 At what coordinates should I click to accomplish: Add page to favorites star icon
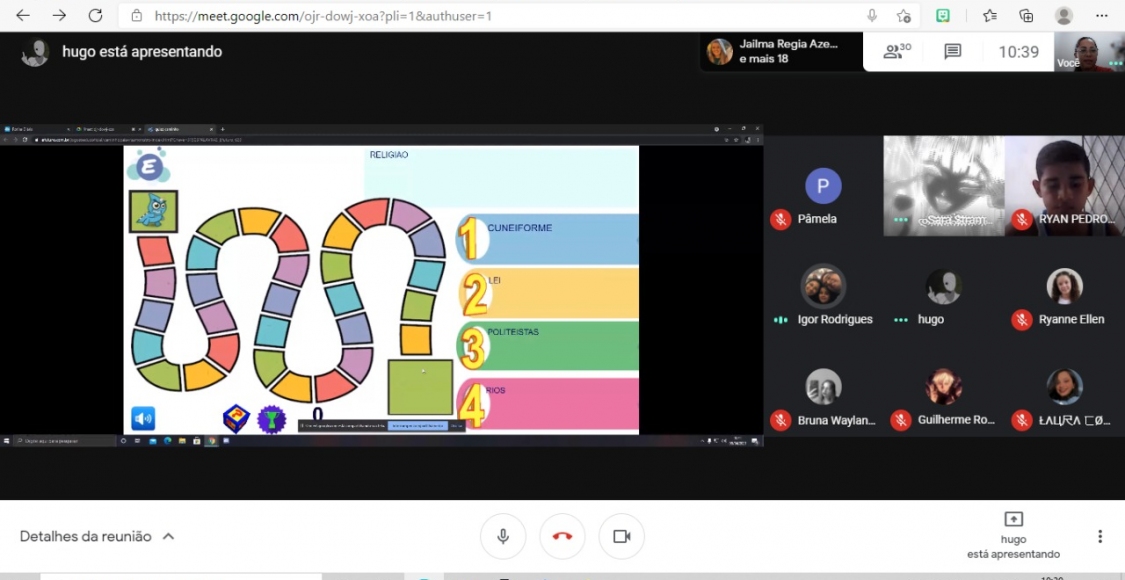903,16
